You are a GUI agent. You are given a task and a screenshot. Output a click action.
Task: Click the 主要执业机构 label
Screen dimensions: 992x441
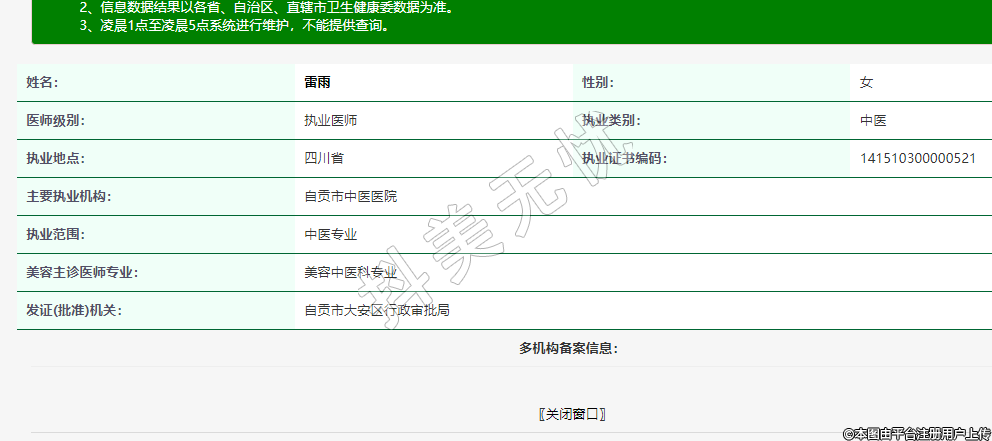[x=68, y=197]
